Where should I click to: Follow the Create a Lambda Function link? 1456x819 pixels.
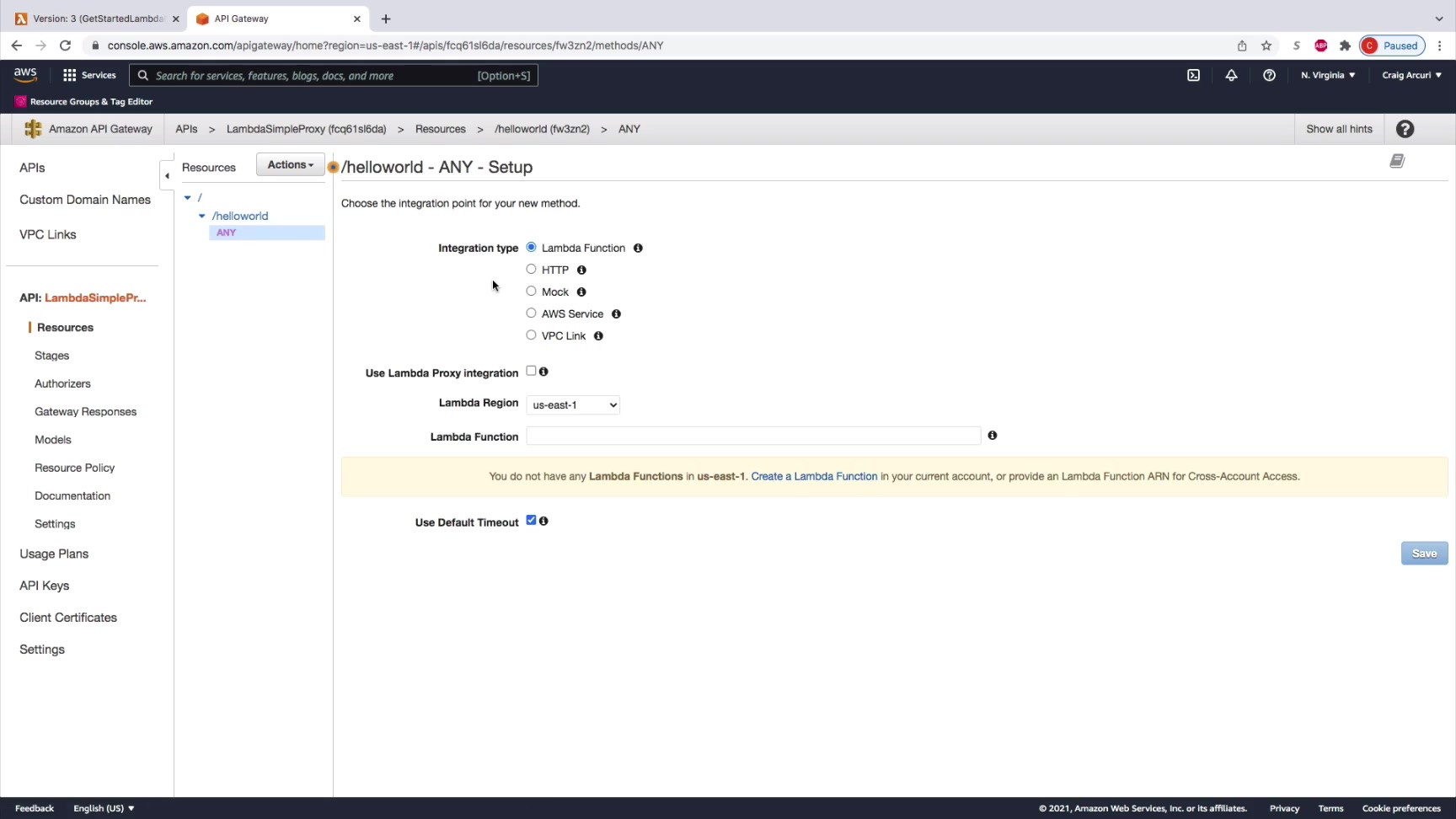tap(814, 476)
